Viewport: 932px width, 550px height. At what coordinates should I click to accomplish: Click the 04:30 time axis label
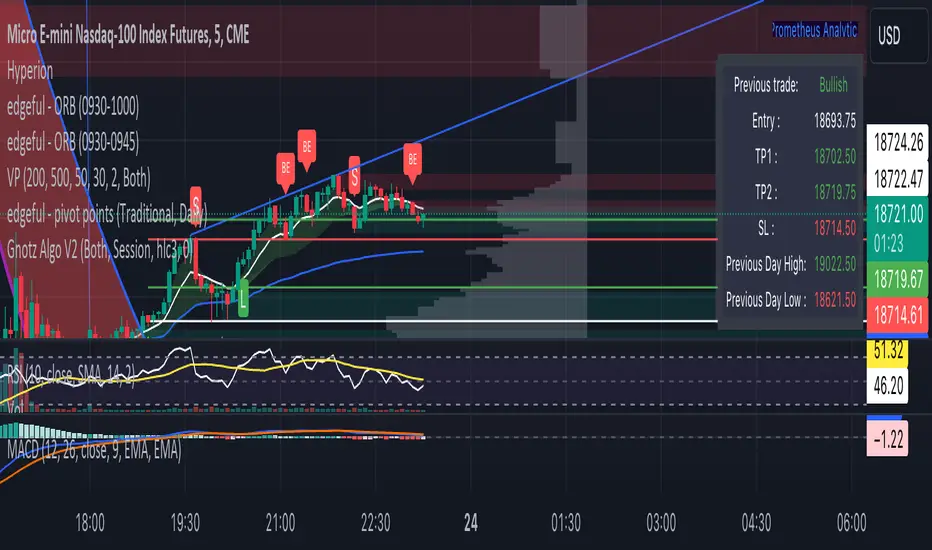[x=756, y=523]
